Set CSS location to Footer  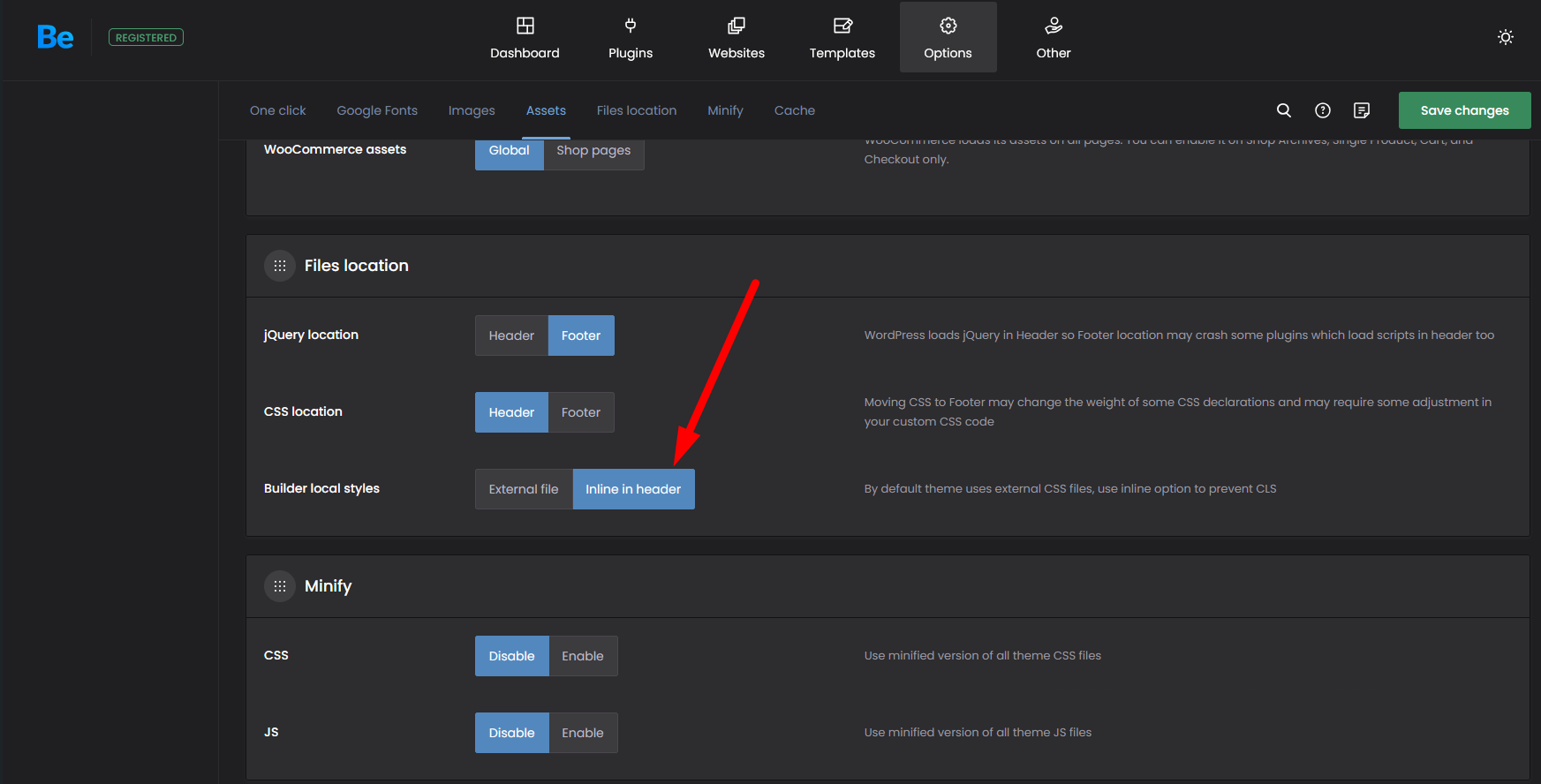581,412
